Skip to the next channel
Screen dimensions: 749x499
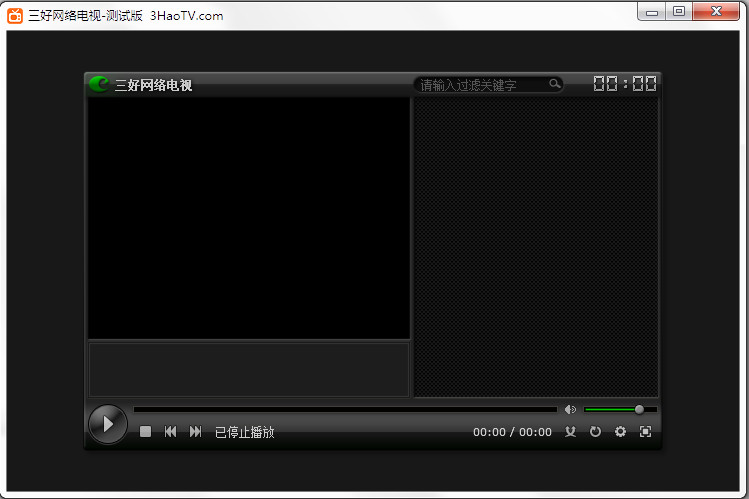tap(196, 432)
